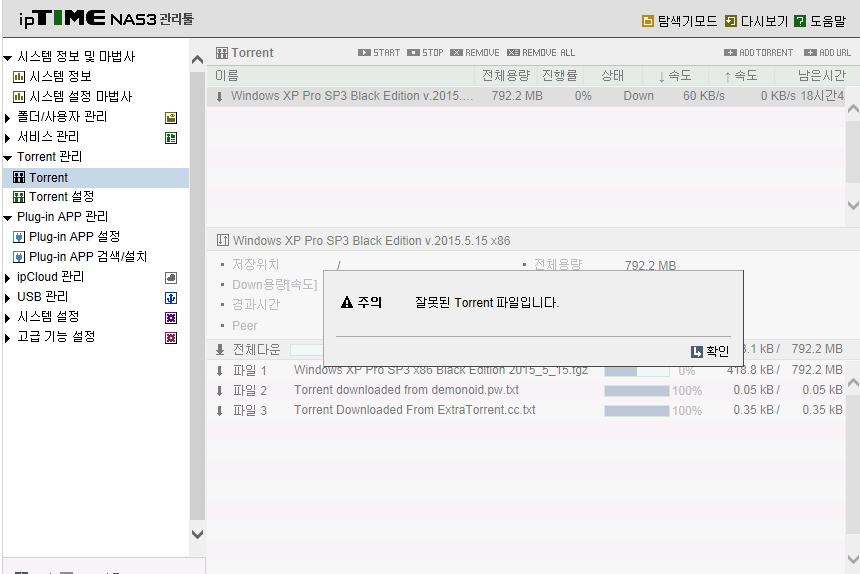Click purple icon beside 시스템 설정
This screenshot has height=574, width=860.
point(171,318)
